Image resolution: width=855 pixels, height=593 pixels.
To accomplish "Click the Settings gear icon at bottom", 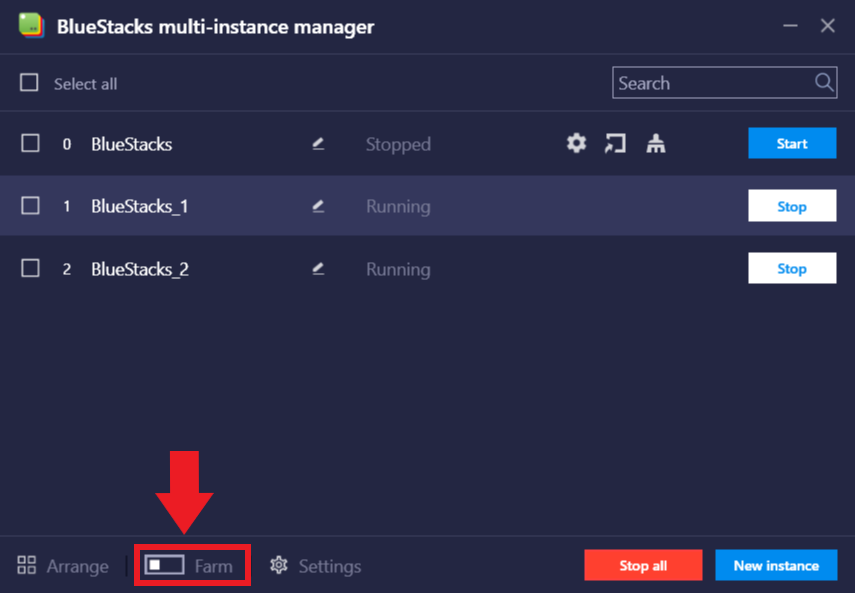I will tap(279, 565).
